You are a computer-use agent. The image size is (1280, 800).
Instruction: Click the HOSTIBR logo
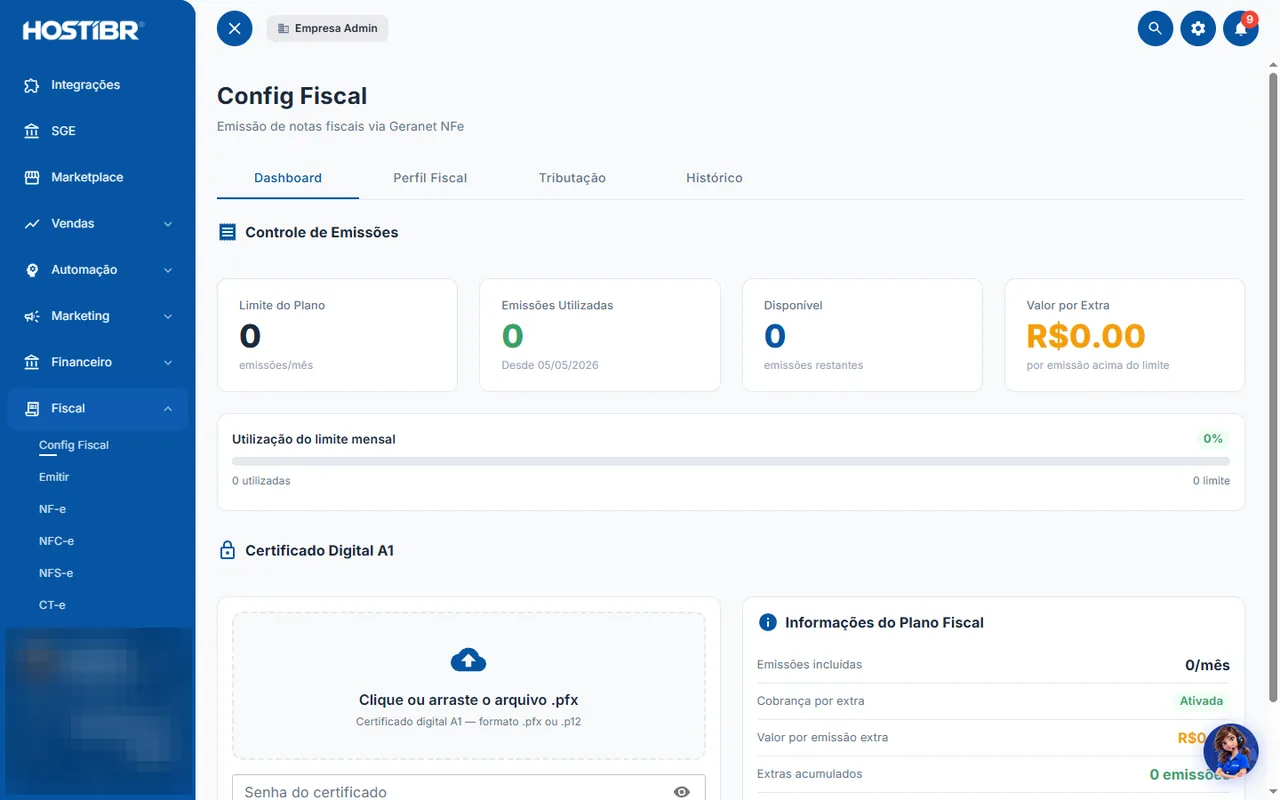83,30
